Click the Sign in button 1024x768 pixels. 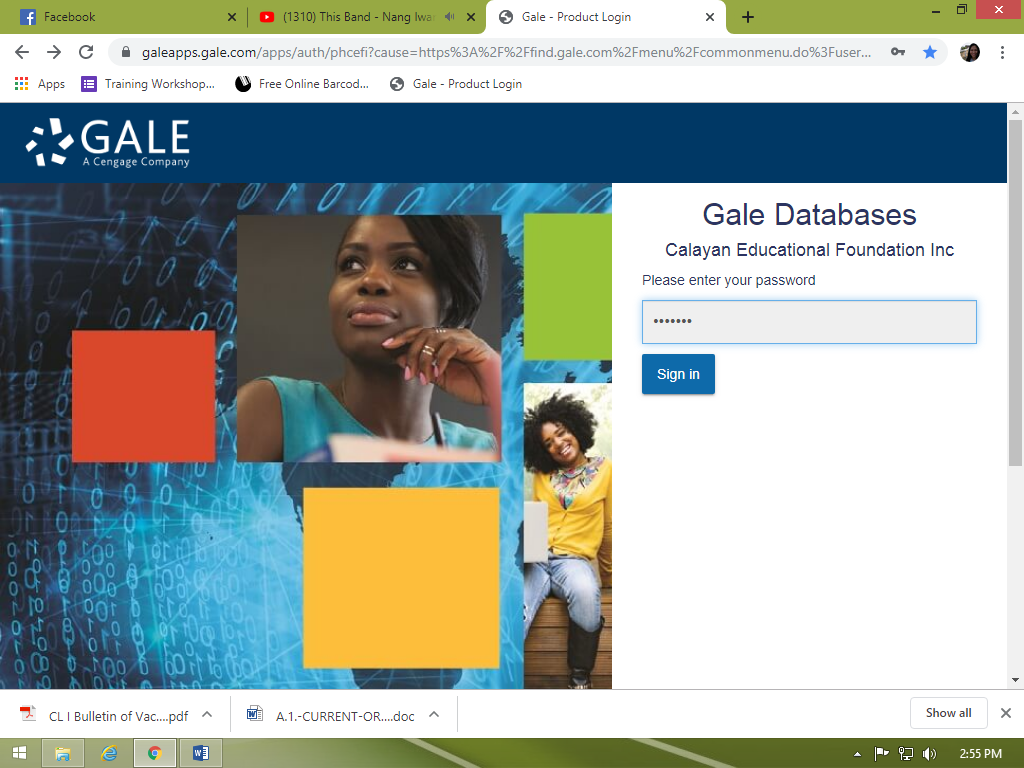[x=678, y=374]
